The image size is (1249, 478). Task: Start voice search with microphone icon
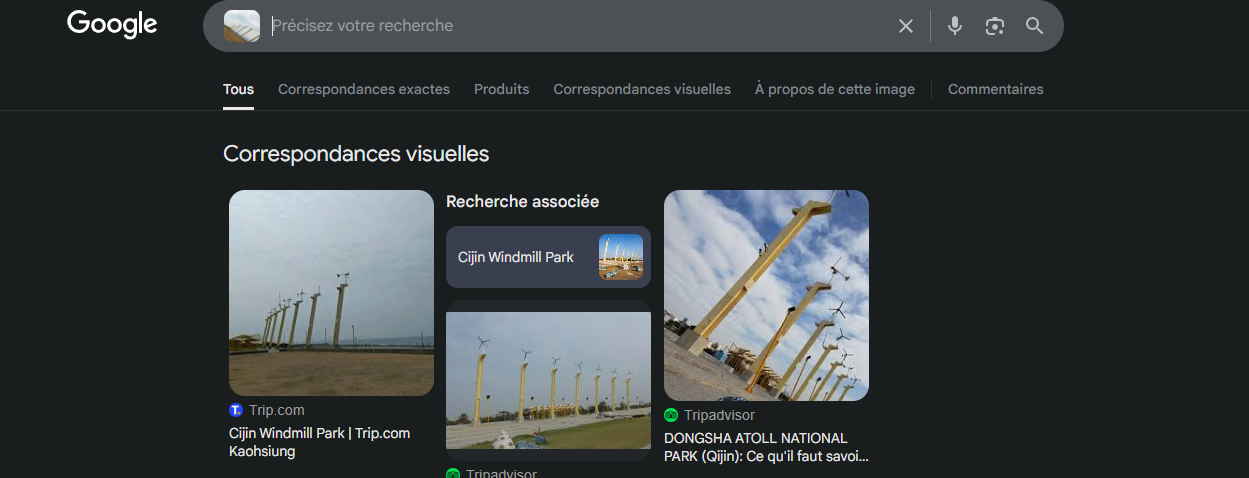[955, 26]
